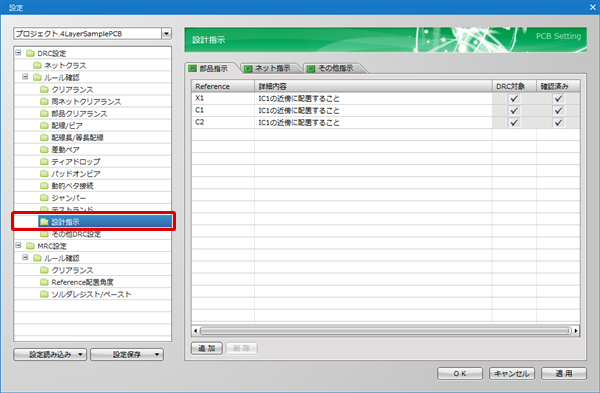Click the 設計指示 folder icon in tree

[44, 222]
